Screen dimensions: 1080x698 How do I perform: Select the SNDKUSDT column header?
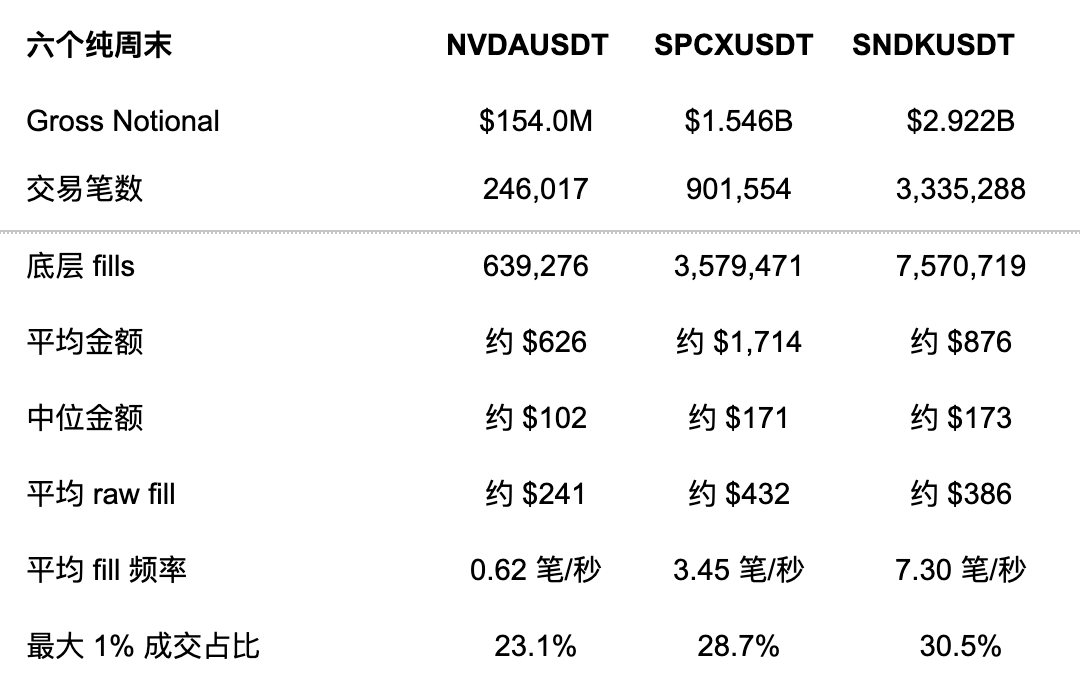pyautogui.click(x=933, y=45)
